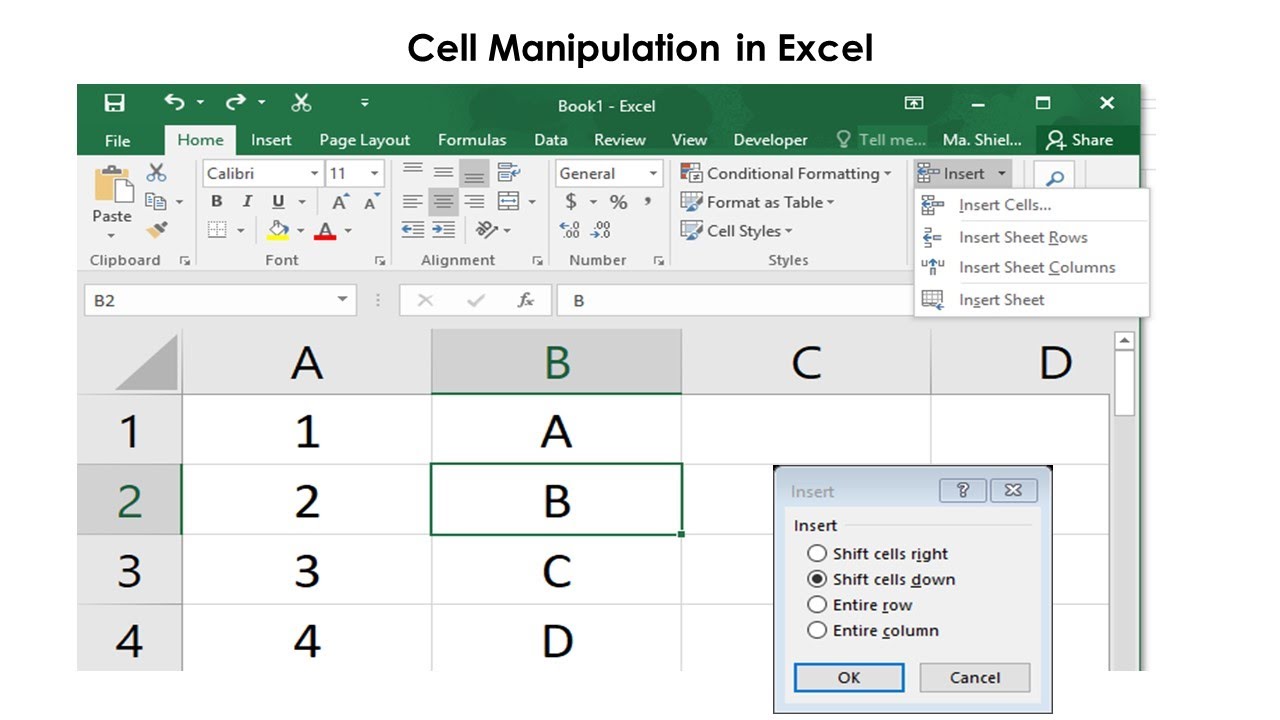Decrease indent
This screenshot has height=720, width=1280.
pos(413,231)
